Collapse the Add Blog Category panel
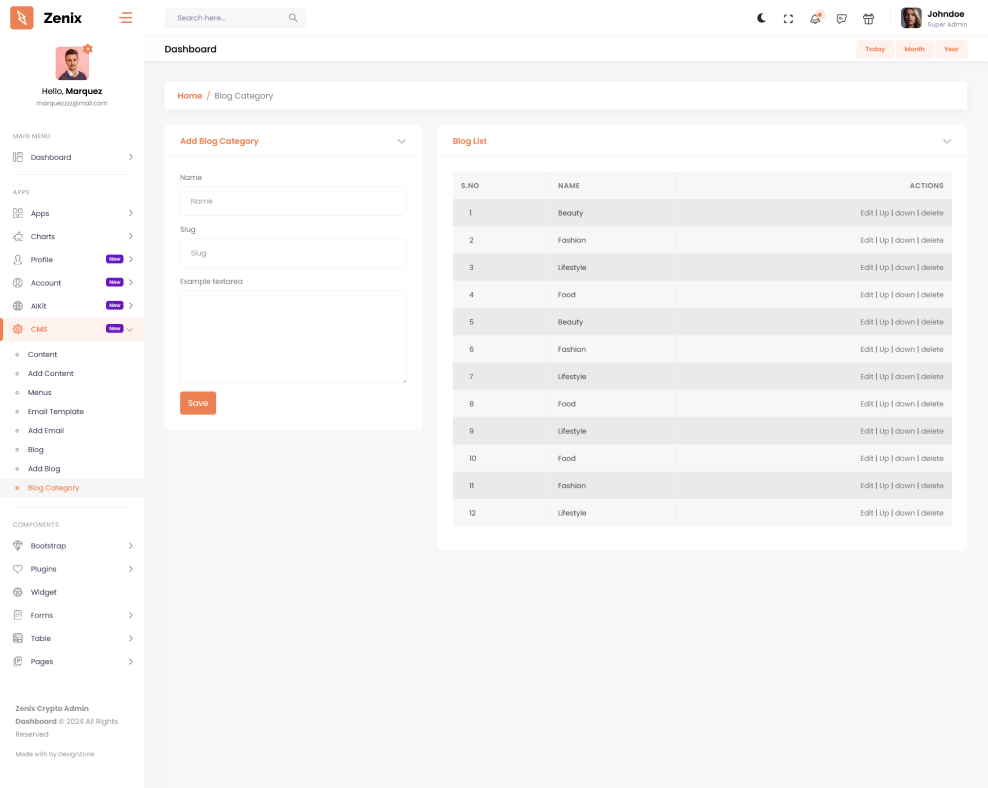Viewport: 988px width, 788px height. pos(401,141)
